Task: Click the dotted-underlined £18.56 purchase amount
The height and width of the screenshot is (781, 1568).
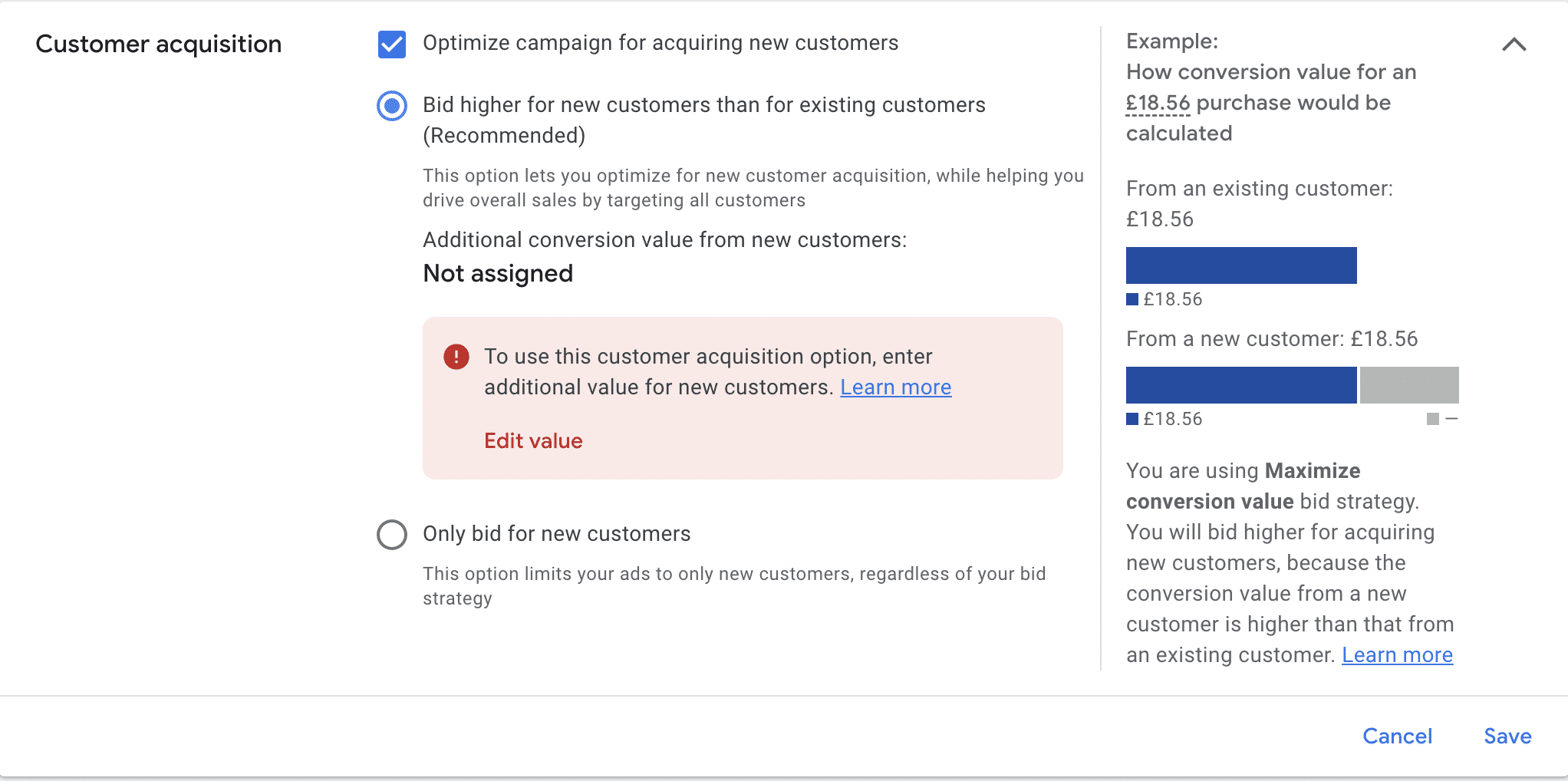Action: (1158, 103)
